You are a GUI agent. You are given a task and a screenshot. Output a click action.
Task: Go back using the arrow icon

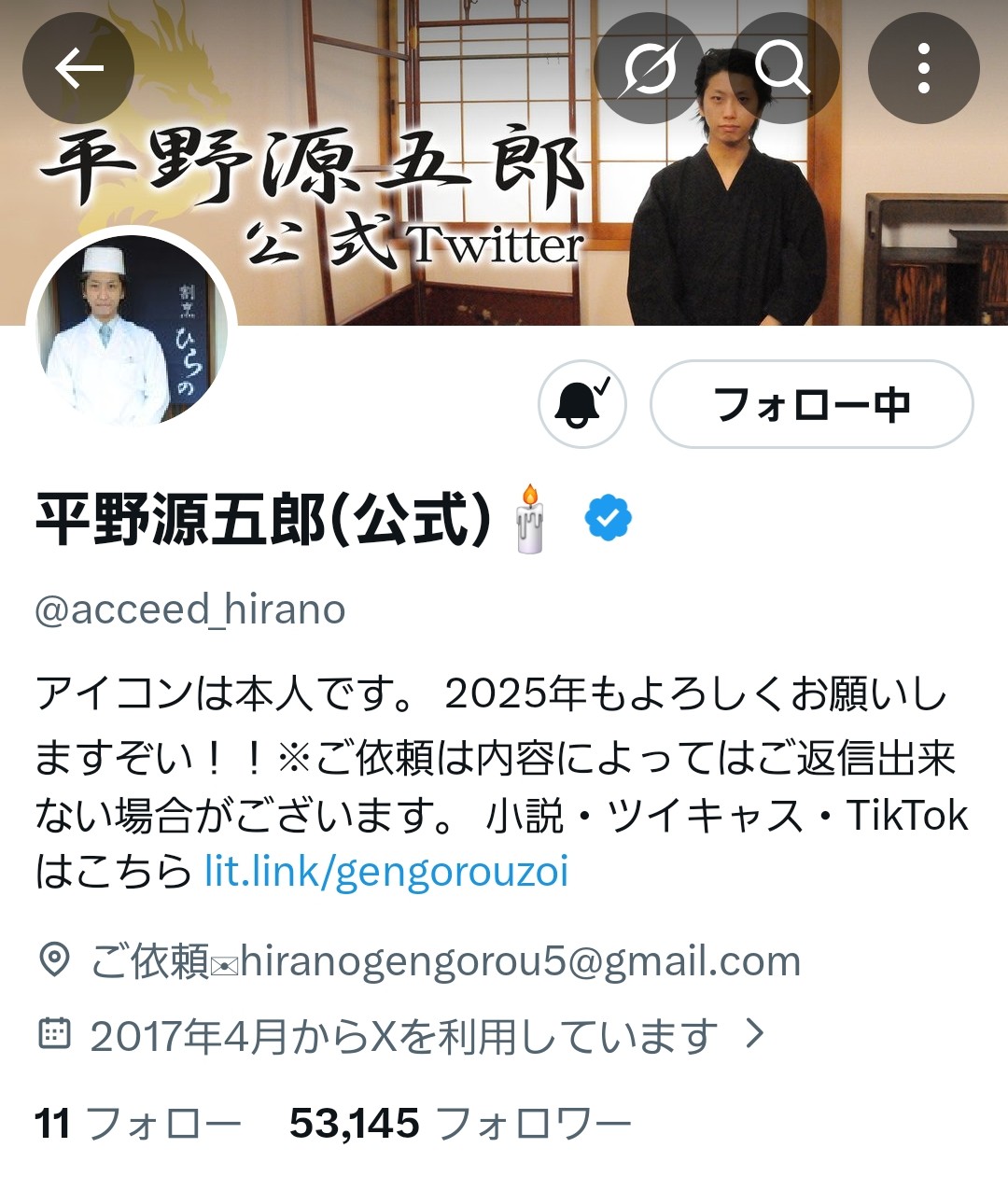(x=78, y=68)
